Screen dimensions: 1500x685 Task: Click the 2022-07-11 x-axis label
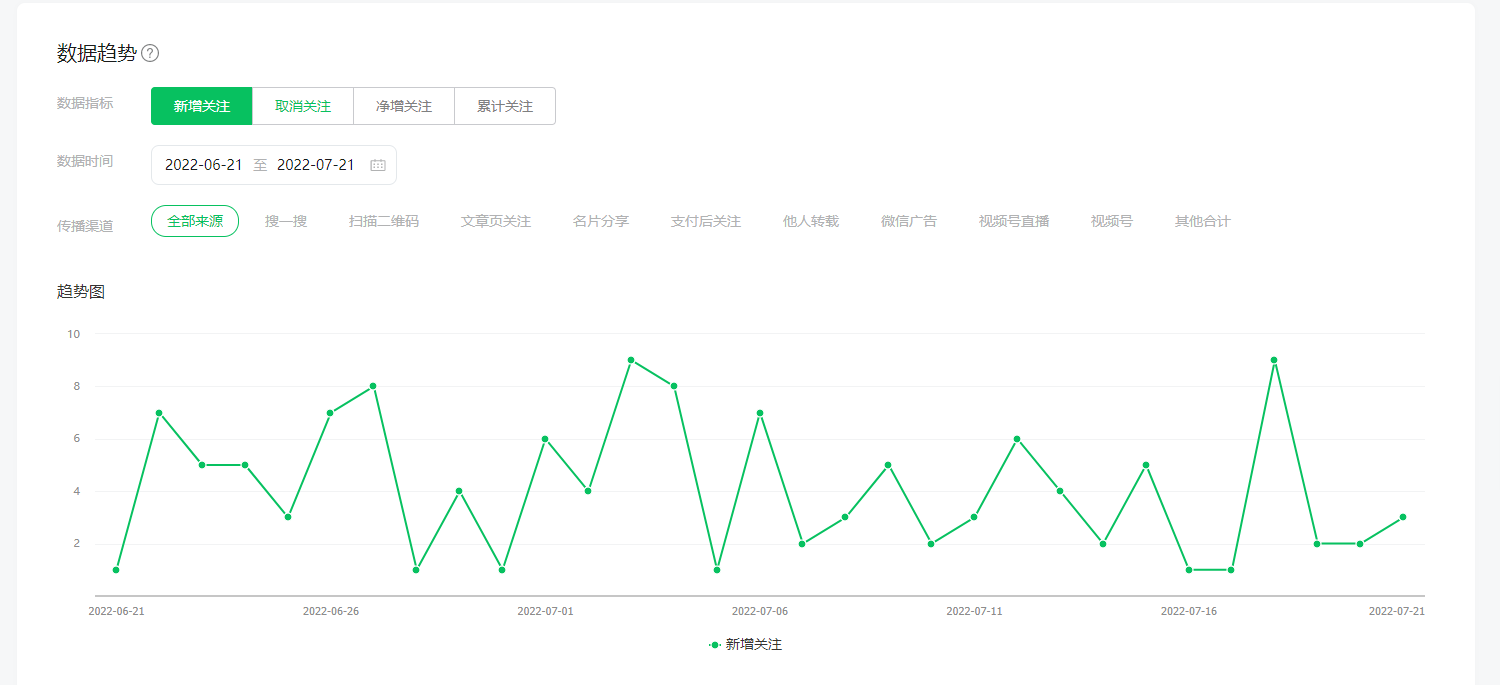coord(974,611)
